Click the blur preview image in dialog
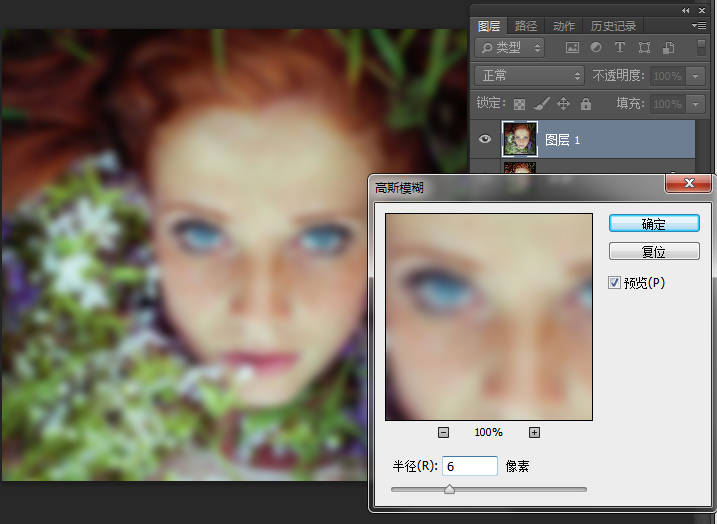717x524 pixels. (489, 316)
